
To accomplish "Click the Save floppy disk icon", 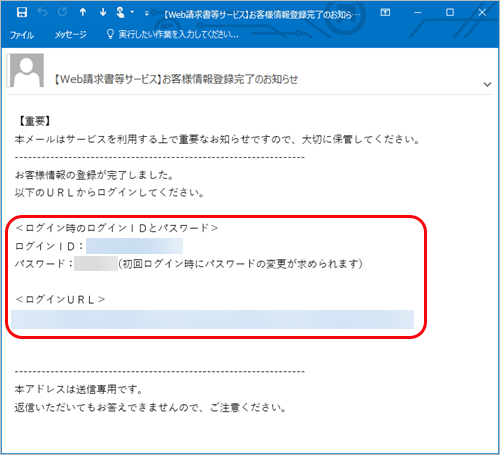I will click(22, 13).
